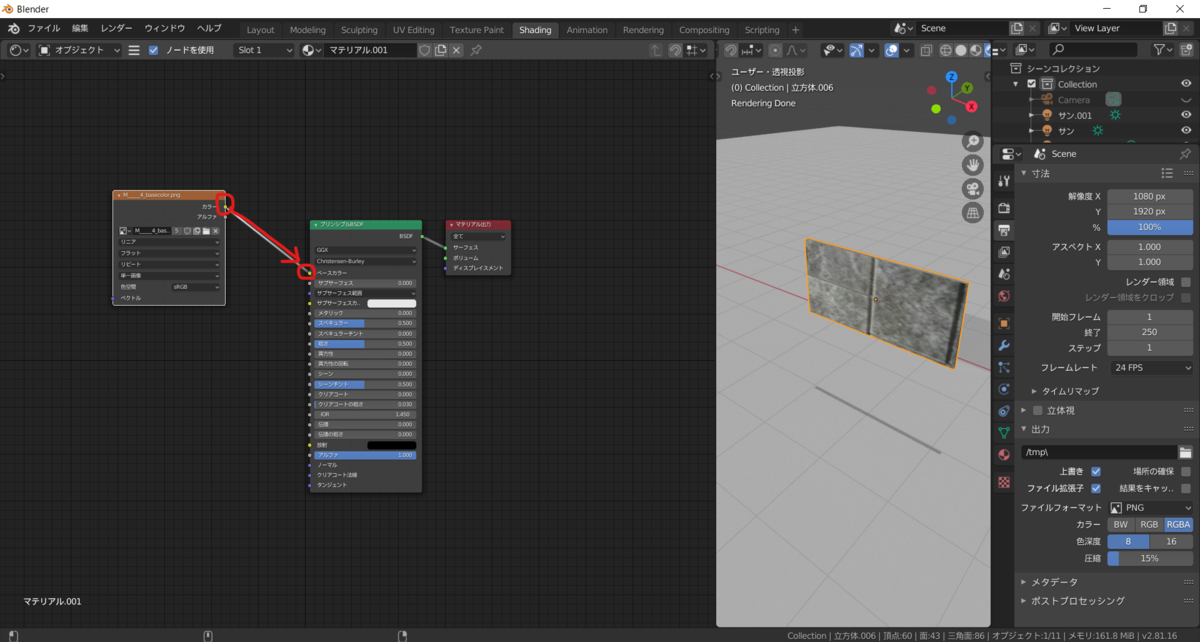
Task: Toggle the camera view icon in viewport
Action: [x=972, y=189]
